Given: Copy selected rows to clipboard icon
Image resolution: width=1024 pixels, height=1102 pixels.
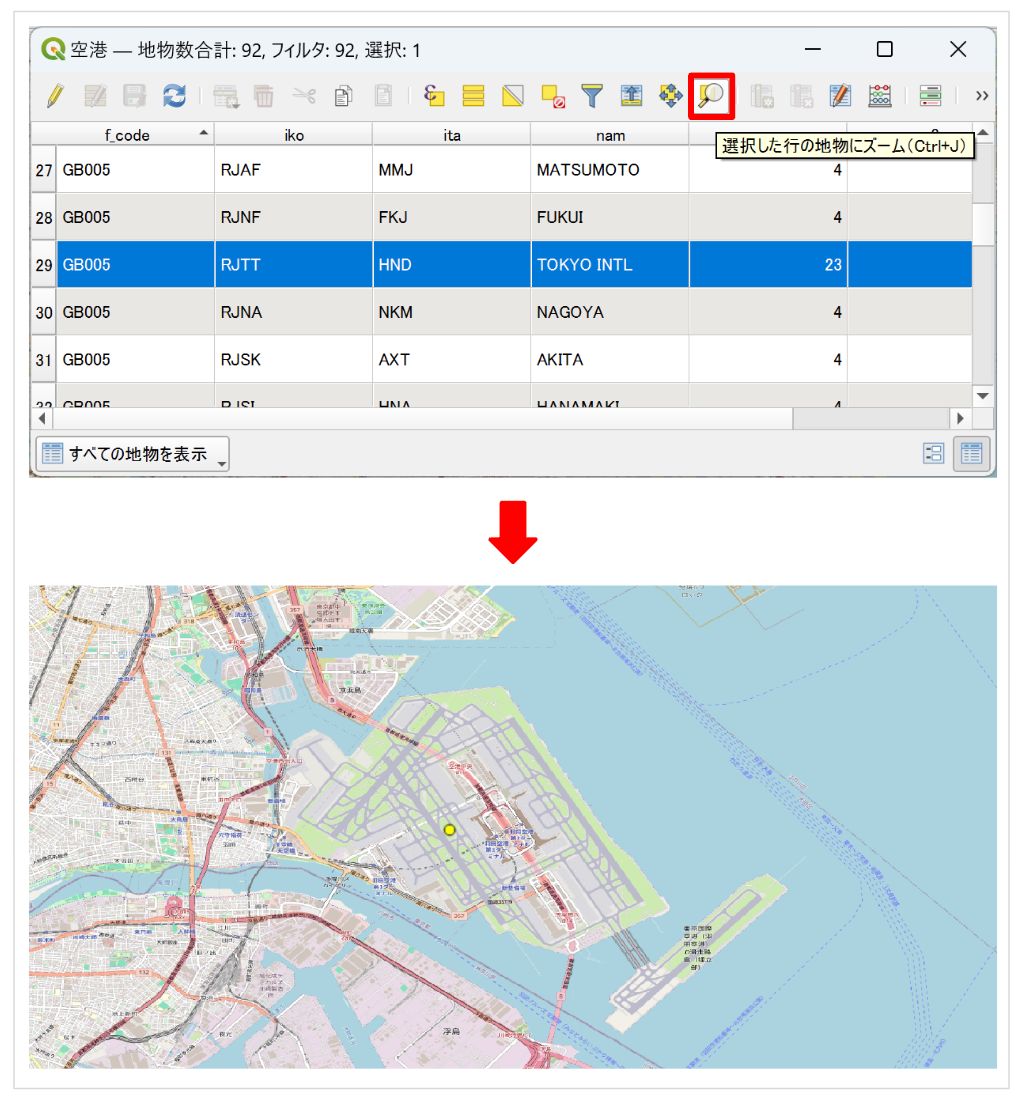Looking at the screenshot, I should [343, 96].
